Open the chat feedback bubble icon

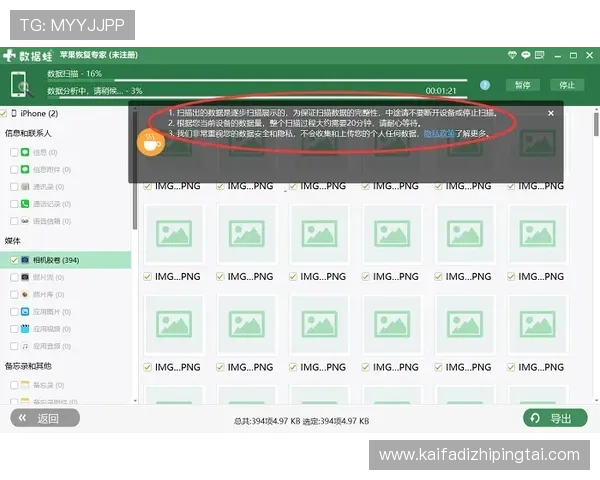525,55
